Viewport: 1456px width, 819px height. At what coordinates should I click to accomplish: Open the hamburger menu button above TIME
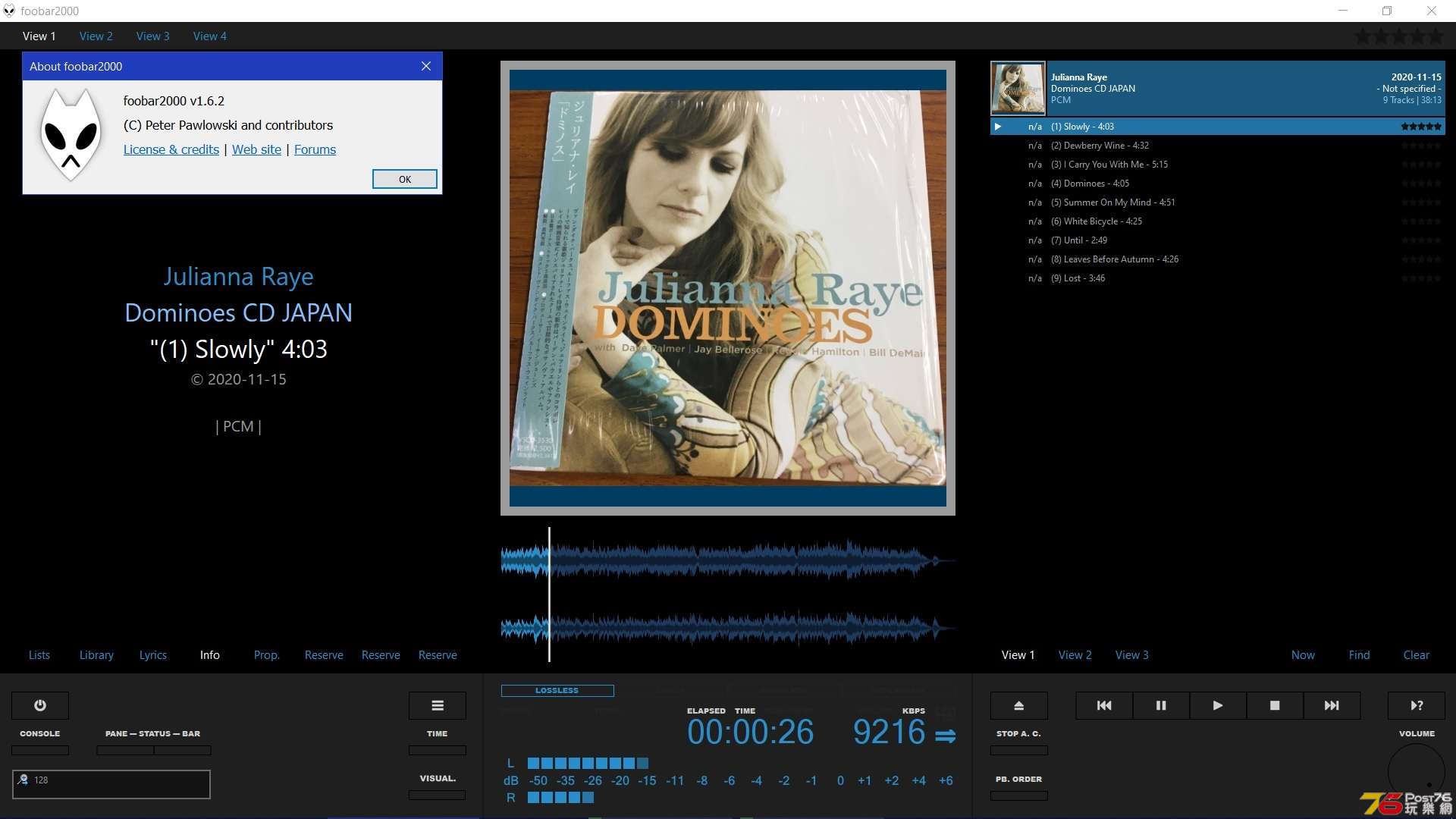pos(438,705)
